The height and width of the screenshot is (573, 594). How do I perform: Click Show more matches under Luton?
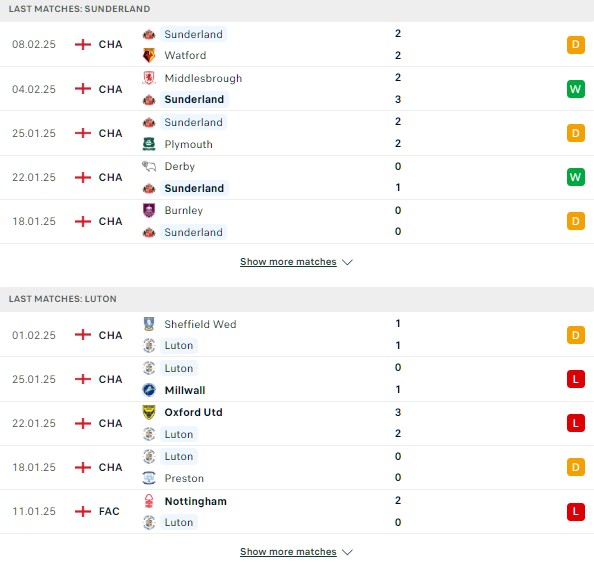288,552
